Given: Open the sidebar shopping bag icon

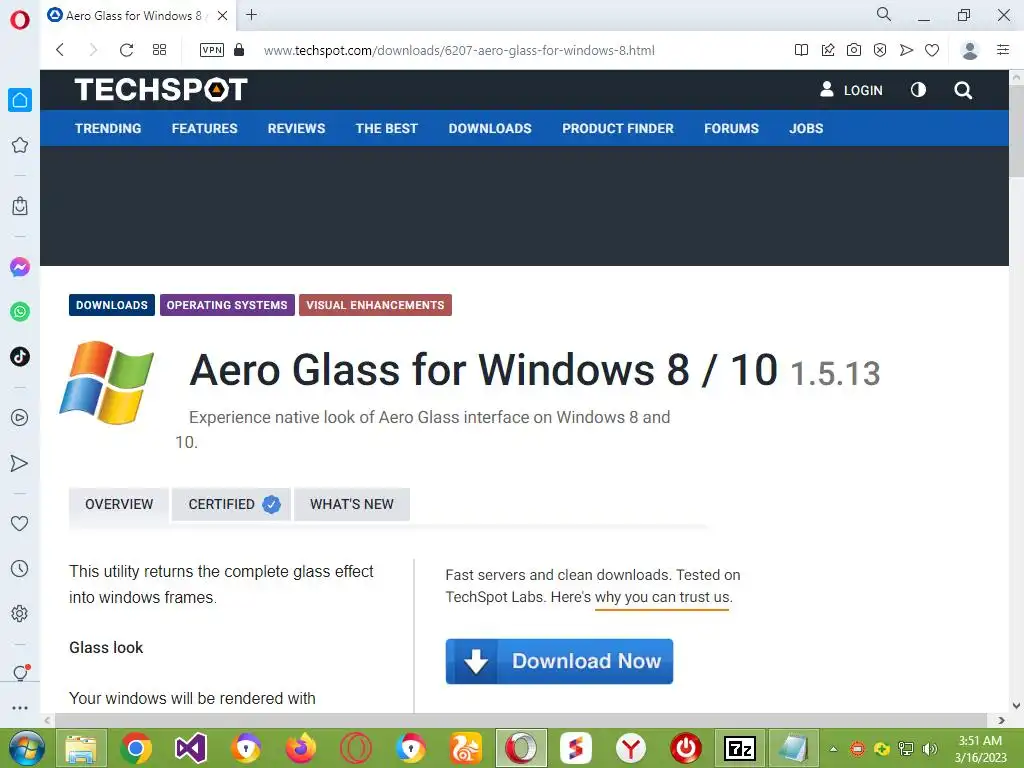Looking at the screenshot, I should (x=20, y=206).
